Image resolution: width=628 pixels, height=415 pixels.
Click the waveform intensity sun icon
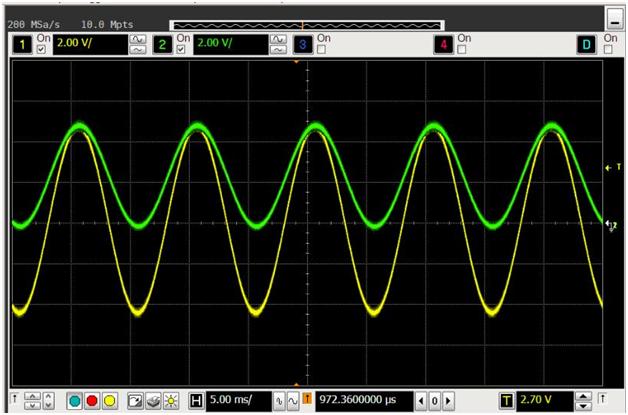(x=171, y=400)
